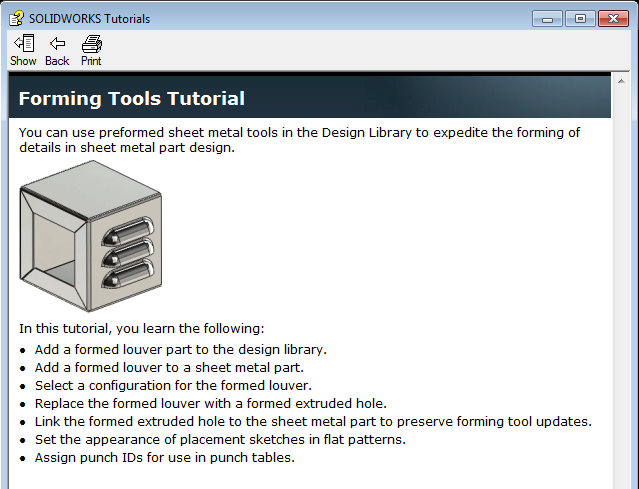Viewport: 639px width, 489px height.
Task: Click 'Set the appearance of placement sketches' bullet
Action: [x=220, y=439]
